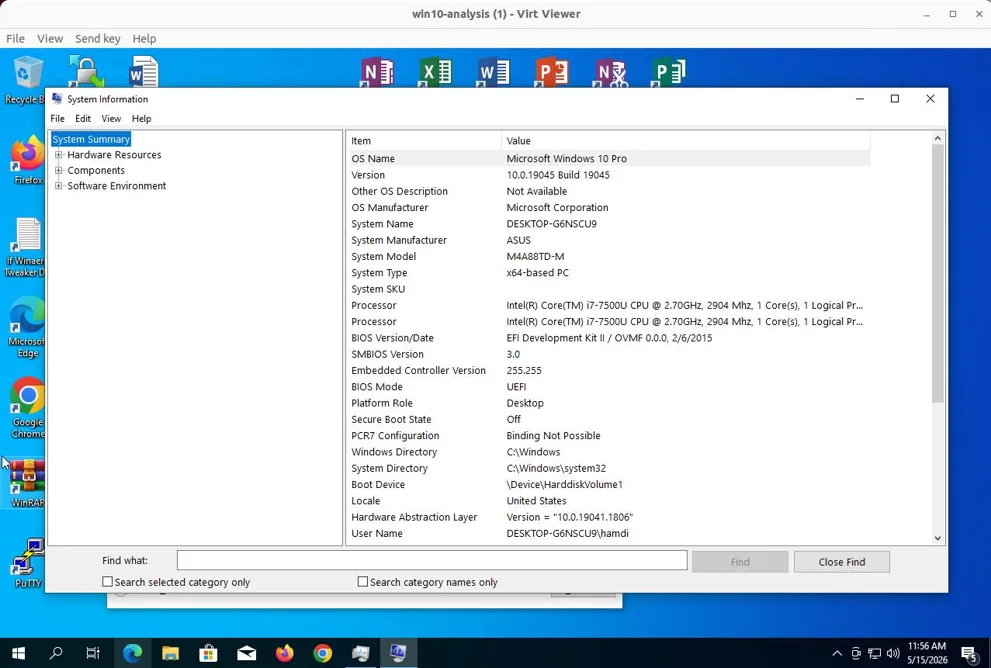Open System Information Help menu

coord(142,119)
